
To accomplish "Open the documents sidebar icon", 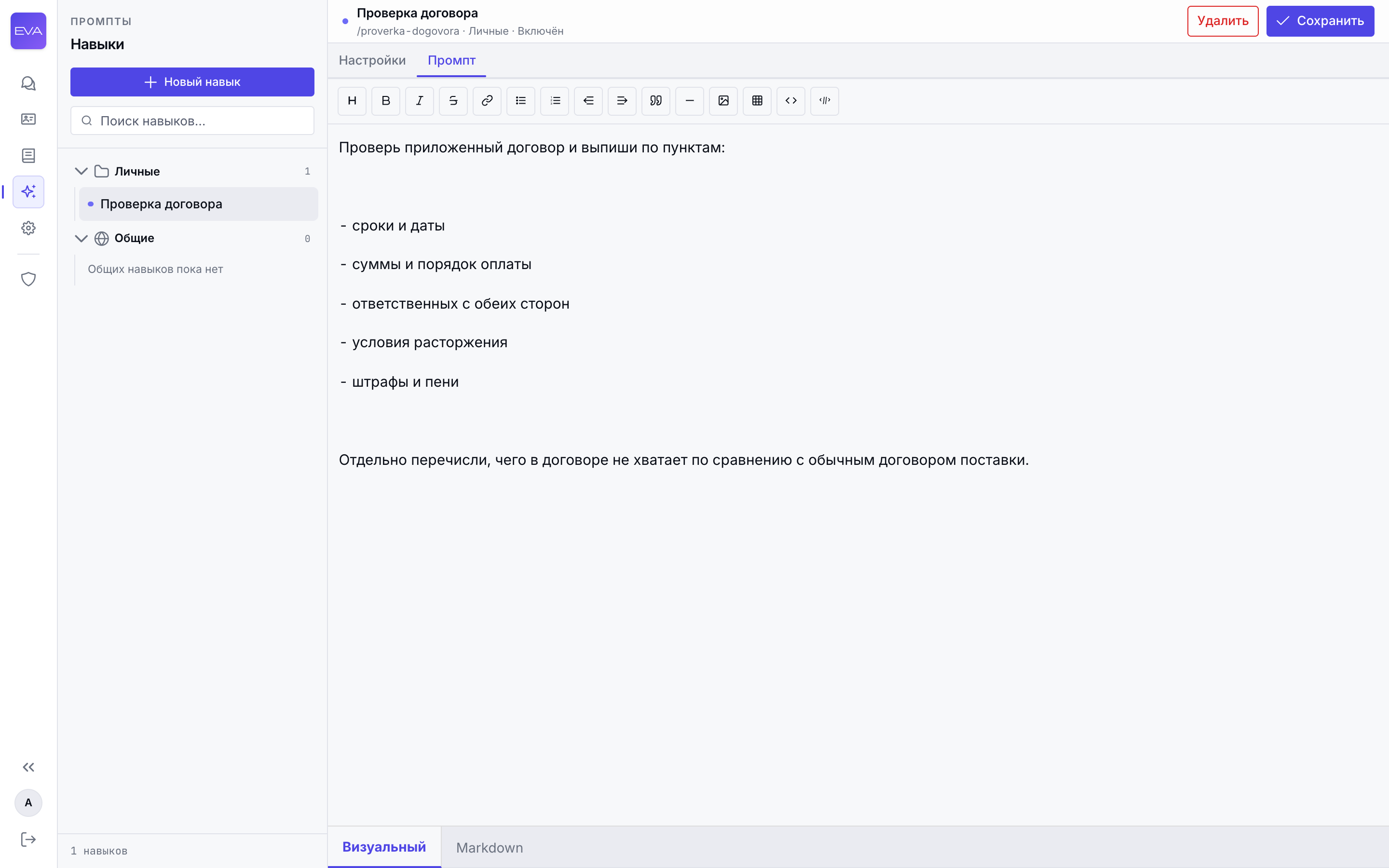I will pyautogui.click(x=28, y=156).
